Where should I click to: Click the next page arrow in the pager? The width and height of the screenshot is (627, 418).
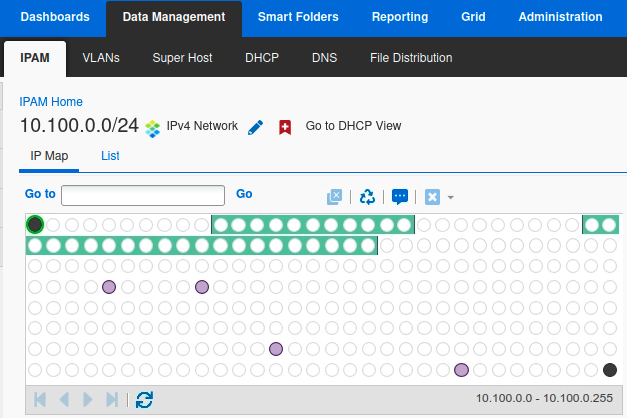(88, 399)
